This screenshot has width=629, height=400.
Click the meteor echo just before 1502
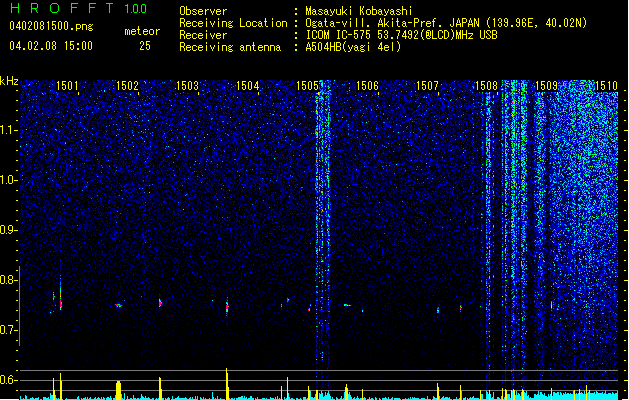(x=118, y=306)
